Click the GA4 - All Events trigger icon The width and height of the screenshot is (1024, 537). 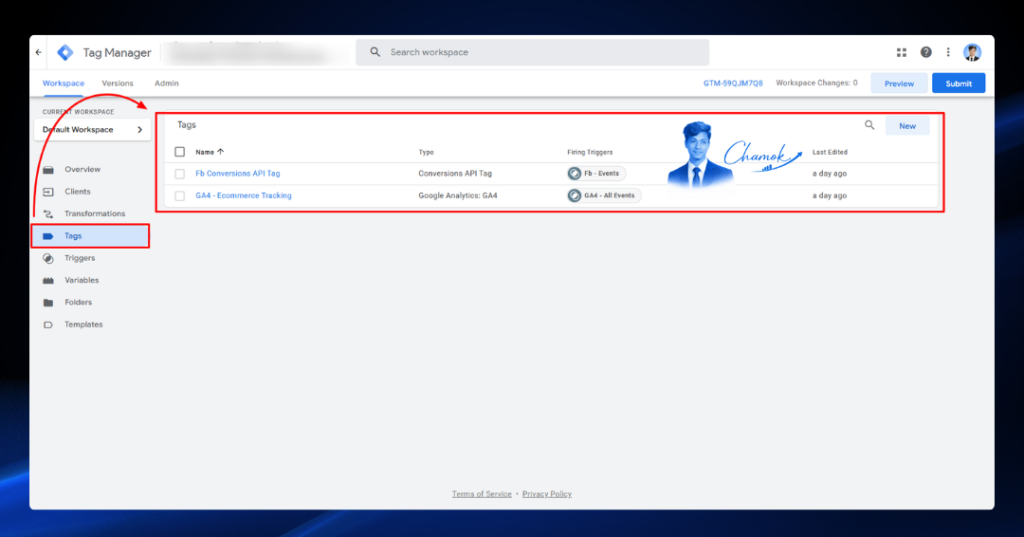tap(574, 195)
